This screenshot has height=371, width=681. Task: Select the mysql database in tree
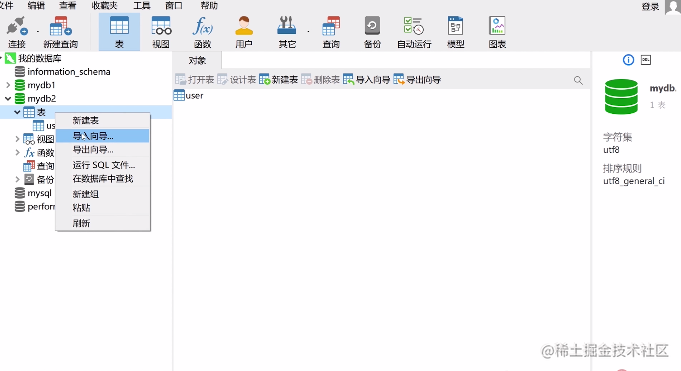pos(39,193)
